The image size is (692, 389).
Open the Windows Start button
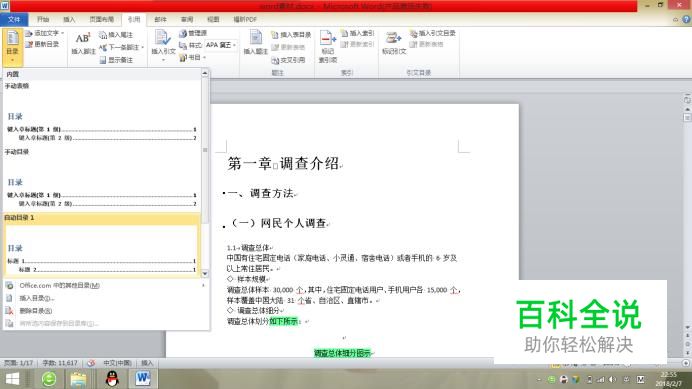pyautogui.click(x=12, y=379)
